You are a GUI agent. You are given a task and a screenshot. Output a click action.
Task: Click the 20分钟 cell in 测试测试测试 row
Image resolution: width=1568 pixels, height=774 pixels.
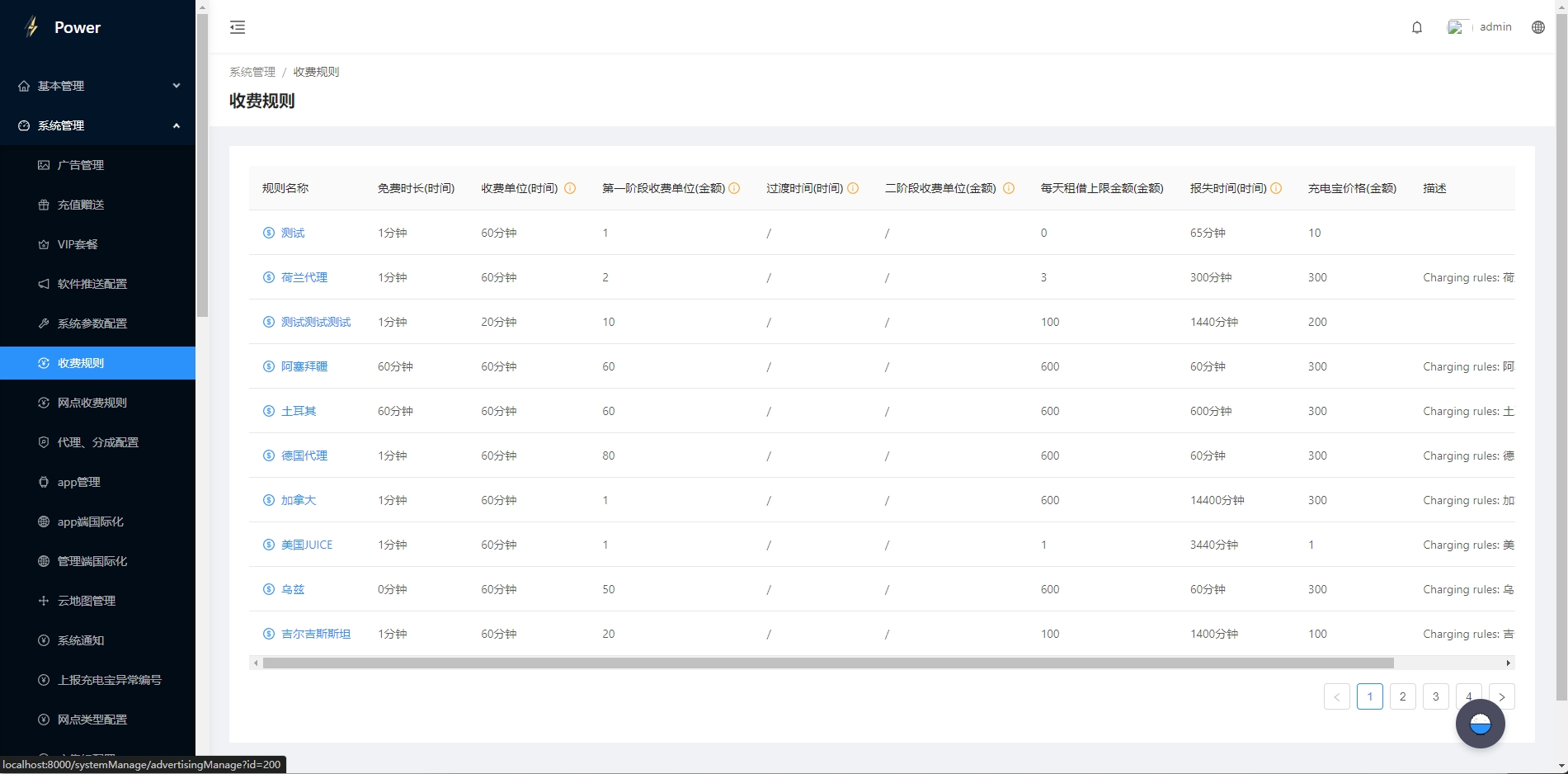(x=499, y=322)
